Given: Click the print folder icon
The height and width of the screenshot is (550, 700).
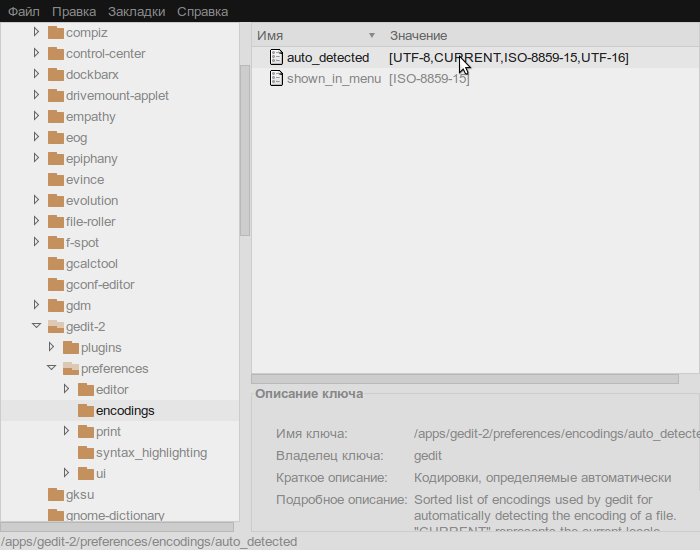Looking at the screenshot, I should pyautogui.click(x=86, y=431).
